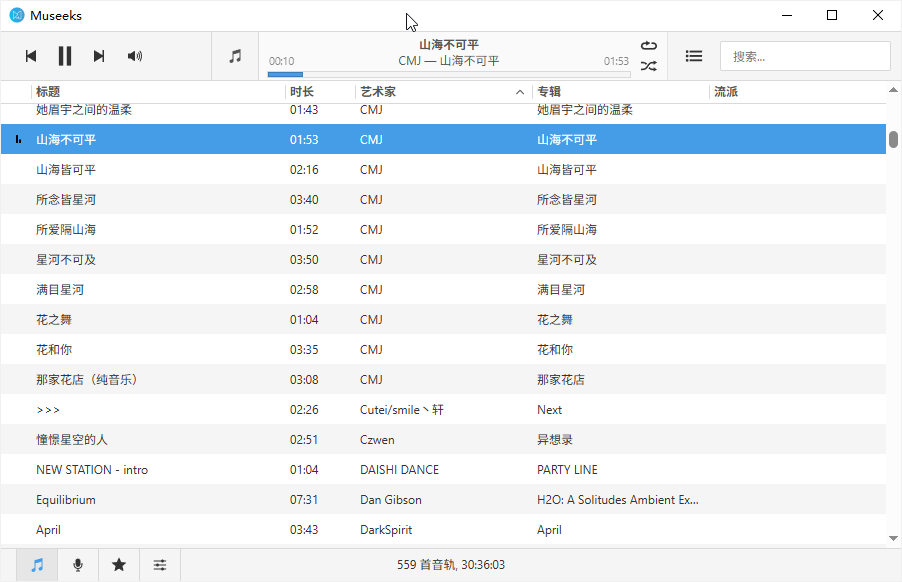902x582 pixels.
Task: Enable shuffle playback
Action: tap(648, 67)
